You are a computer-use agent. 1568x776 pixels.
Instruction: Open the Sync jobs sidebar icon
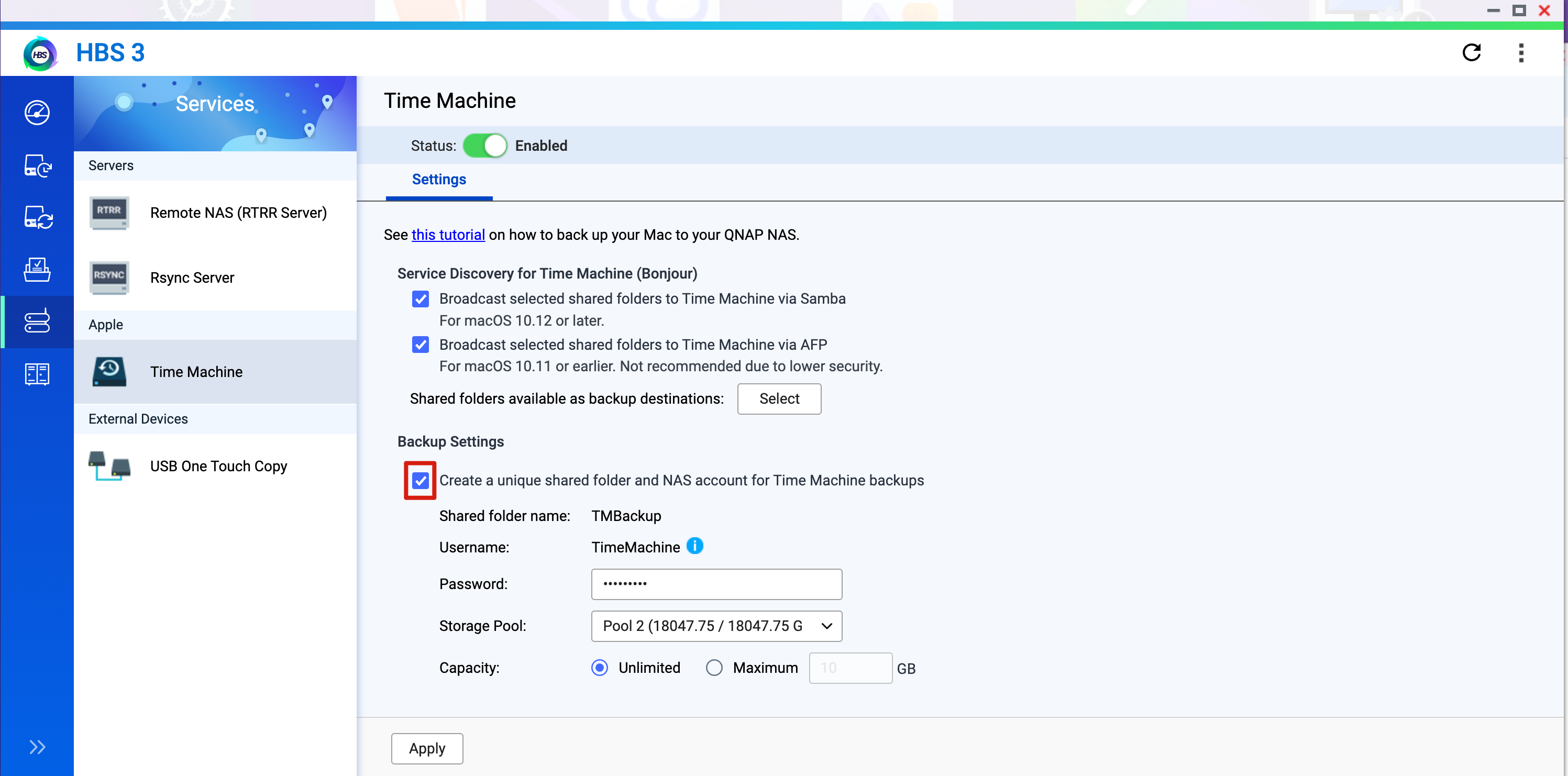[x=37, y=217]
